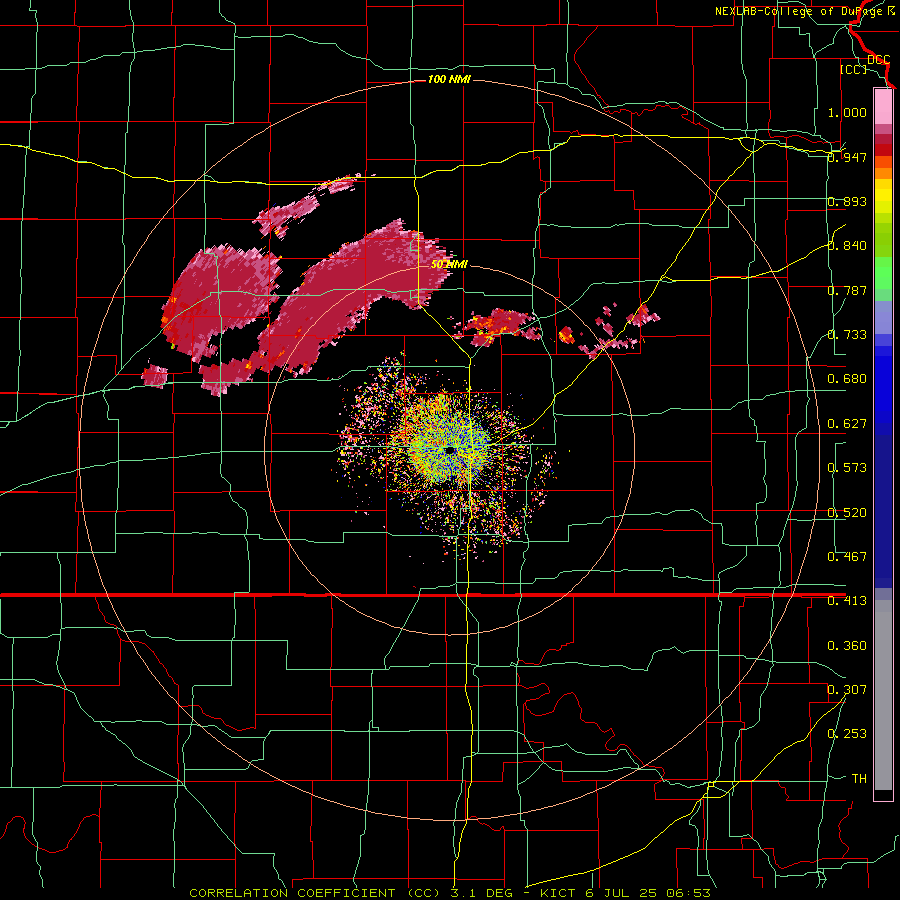Viewport: 900px width, 900px height.
Task: Click the 0.680 legend value
Action: 847,379
